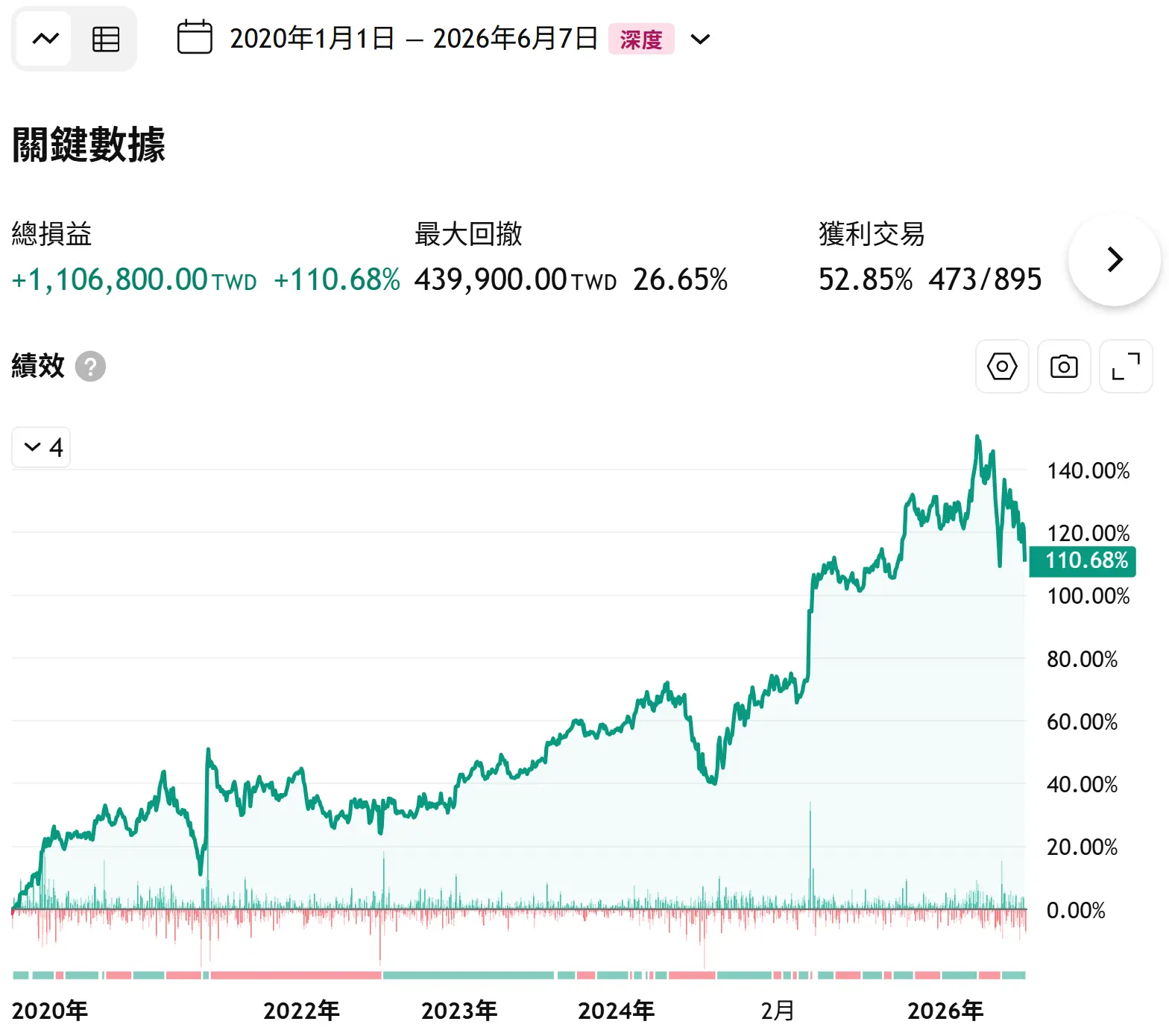
Task: Click the 最大回撤 label
Action: [x=468, y=234]
